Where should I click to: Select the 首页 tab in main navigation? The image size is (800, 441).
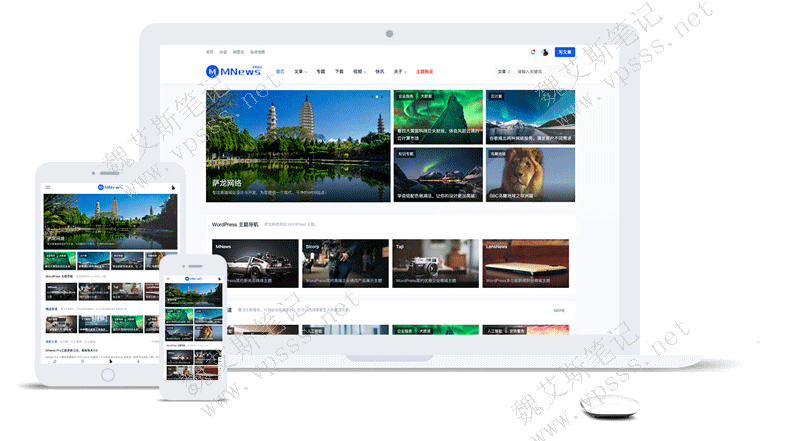click(x=280, y=72)
